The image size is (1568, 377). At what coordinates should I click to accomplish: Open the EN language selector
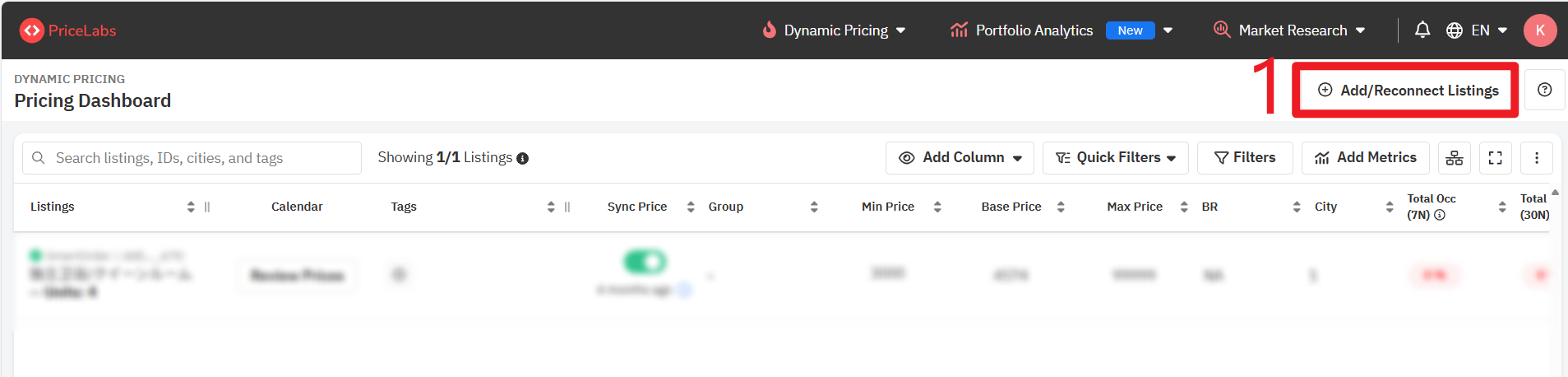coord(1478,30)
